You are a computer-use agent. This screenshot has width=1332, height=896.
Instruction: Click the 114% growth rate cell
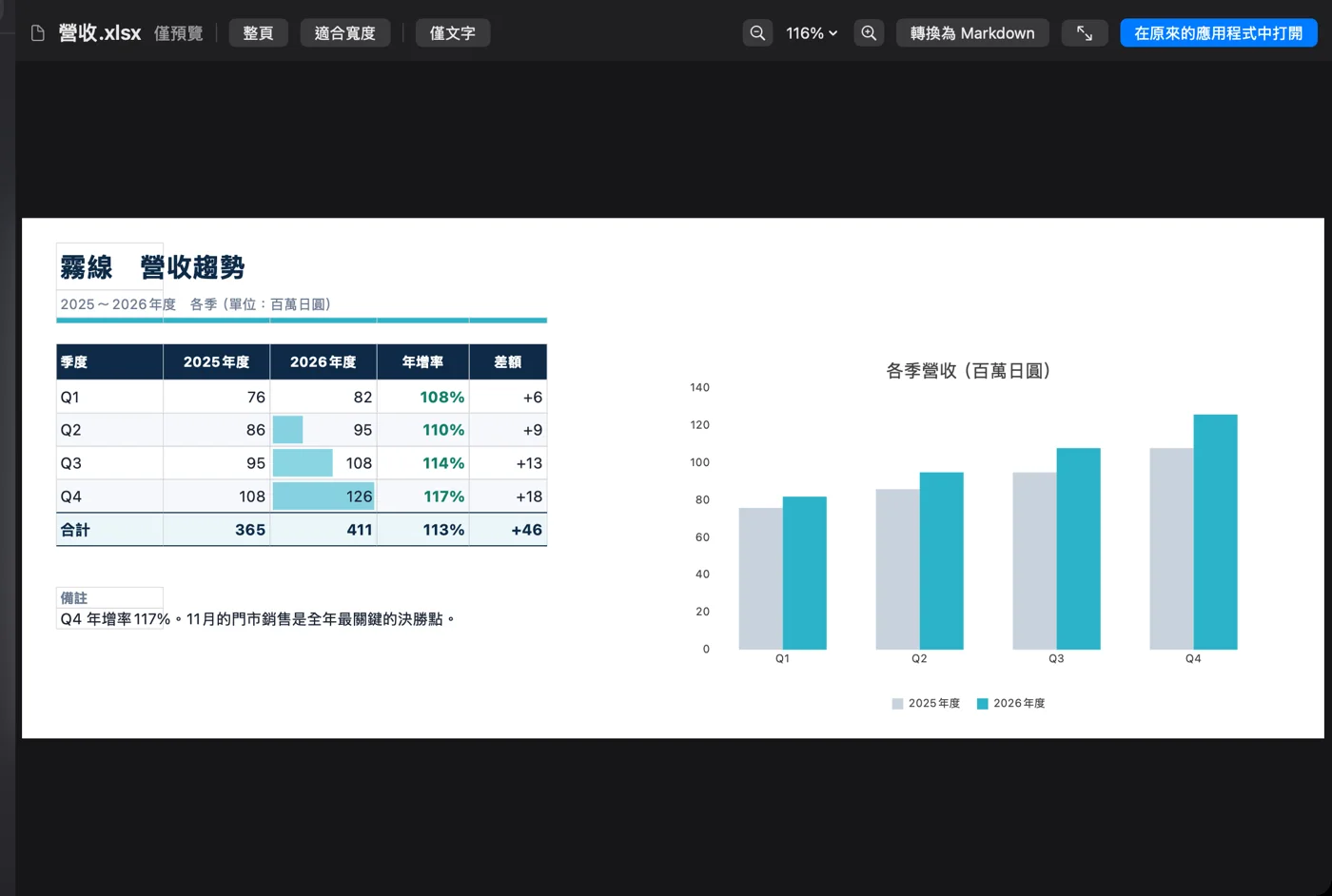pos(423,463)
